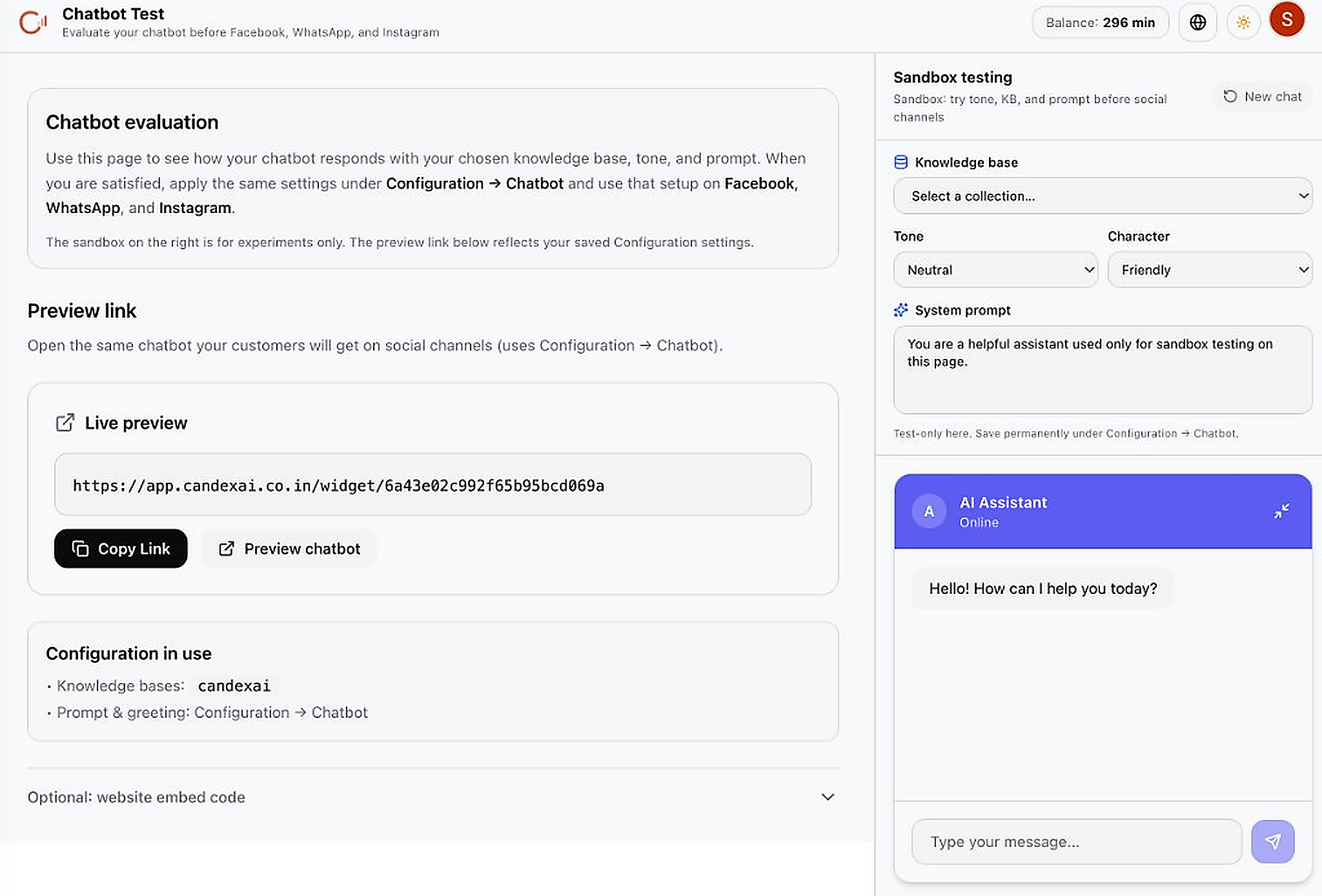Click the Sandbox testing heading
The width and height of the screenshot is (1322, 896).
point(953,77)
